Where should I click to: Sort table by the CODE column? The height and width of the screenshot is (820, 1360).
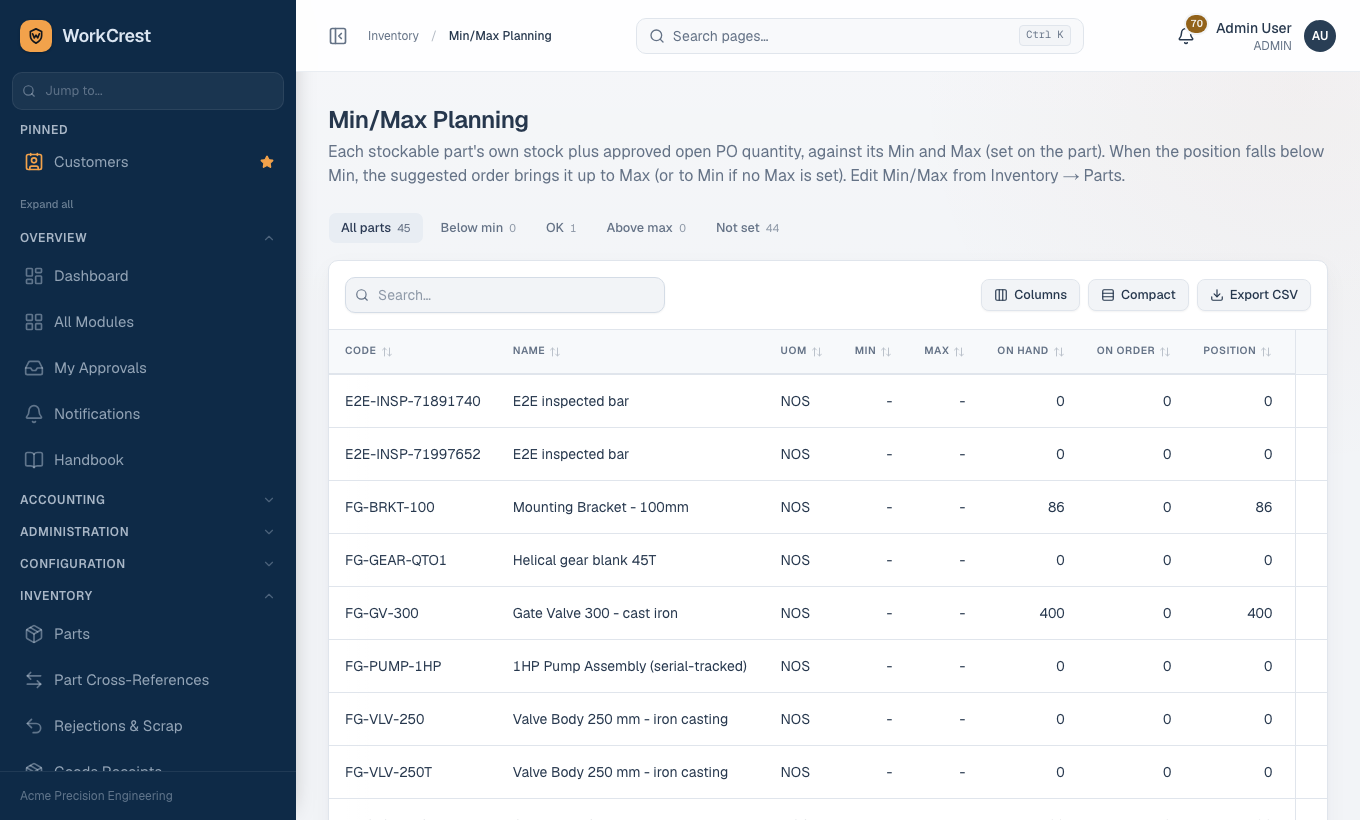point(368,351)
